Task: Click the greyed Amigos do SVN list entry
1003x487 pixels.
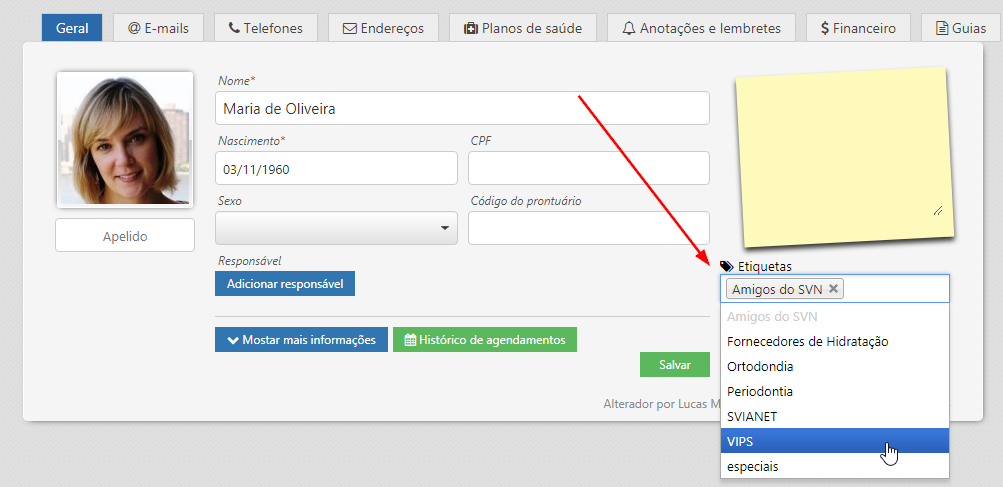Action: (834, 317)
